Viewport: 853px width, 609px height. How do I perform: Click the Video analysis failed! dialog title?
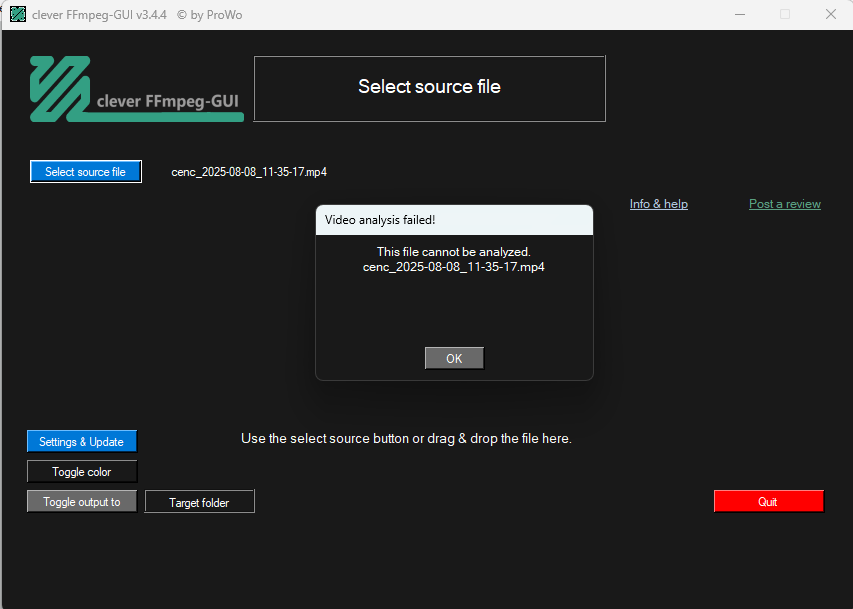380,220
